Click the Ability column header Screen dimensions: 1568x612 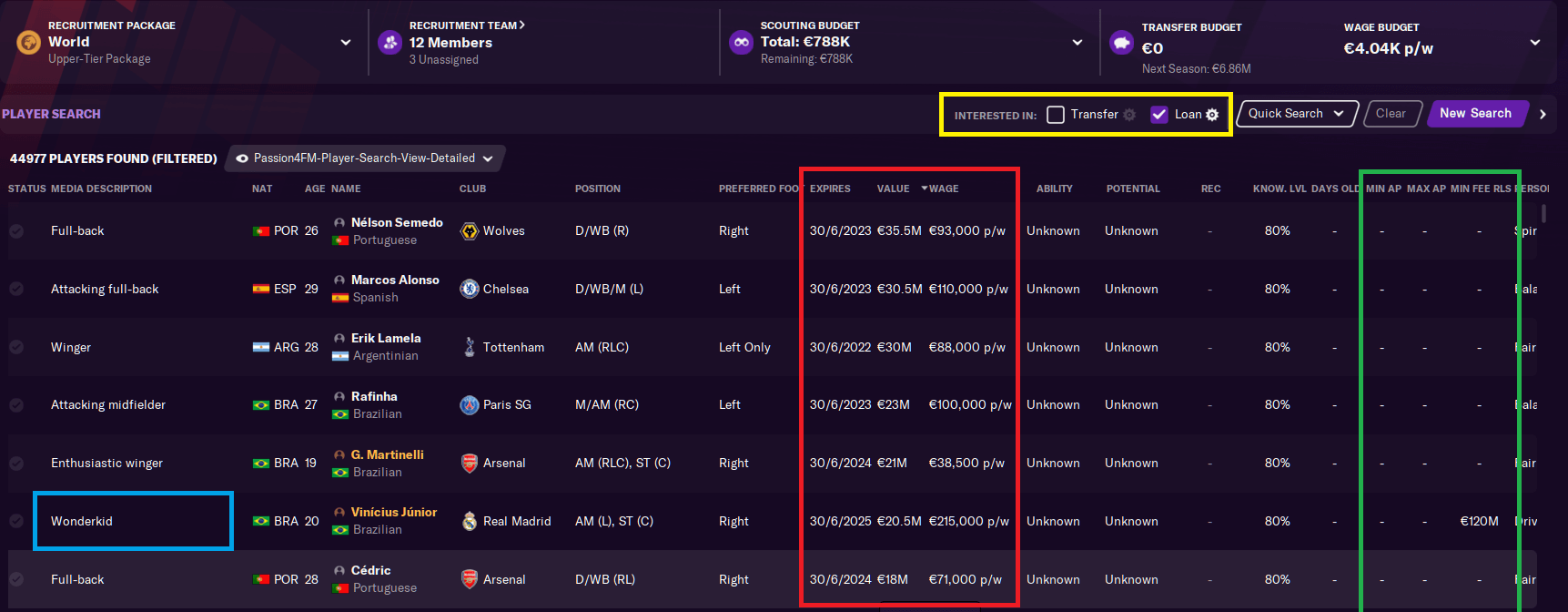(x=1054, y=189)
